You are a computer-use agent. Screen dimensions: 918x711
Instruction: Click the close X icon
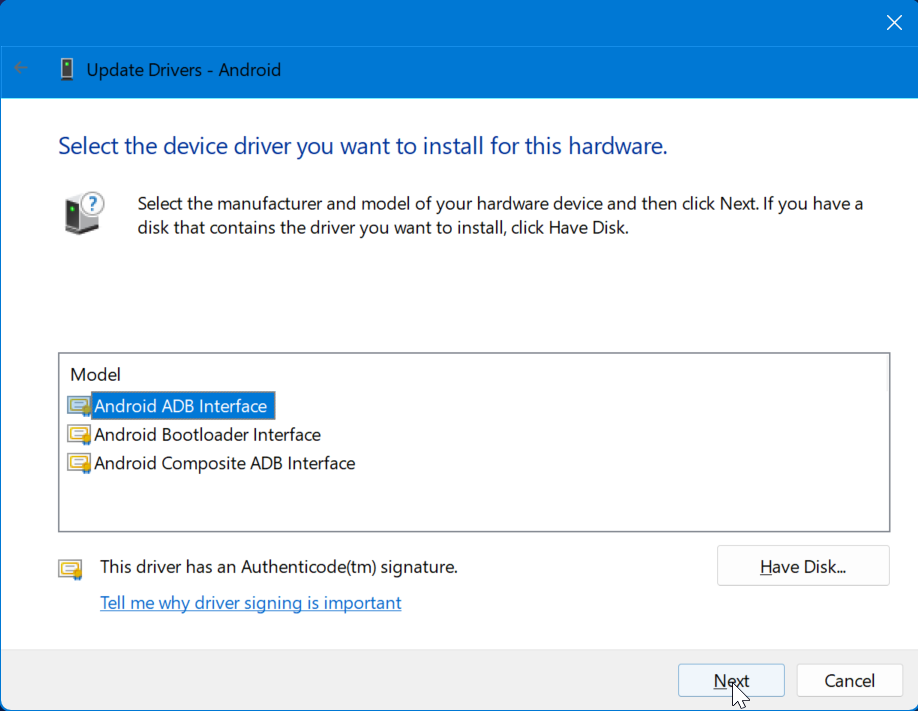click(x=893, y=21)
